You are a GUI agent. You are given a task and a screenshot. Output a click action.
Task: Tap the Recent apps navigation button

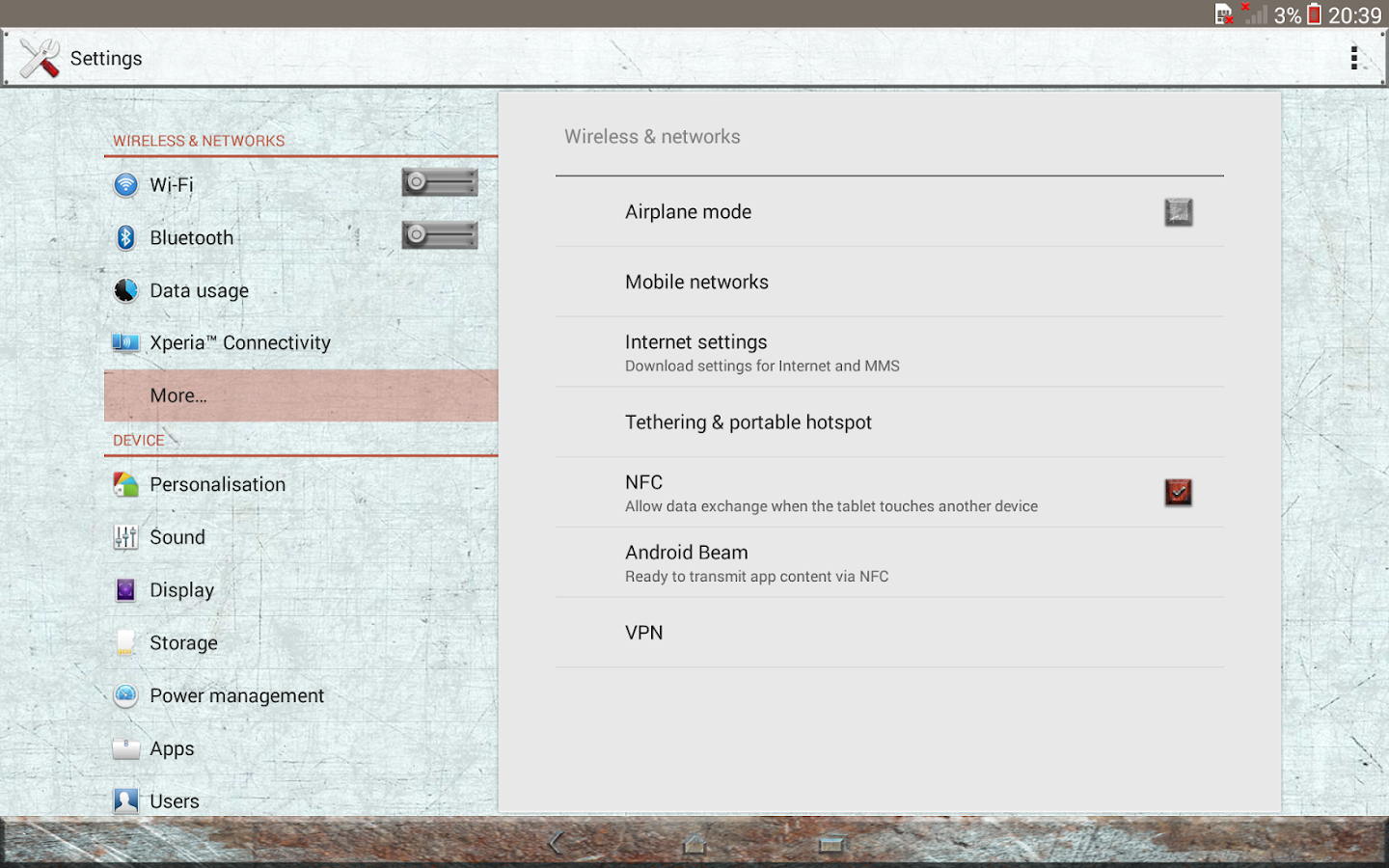coord(832,845)
